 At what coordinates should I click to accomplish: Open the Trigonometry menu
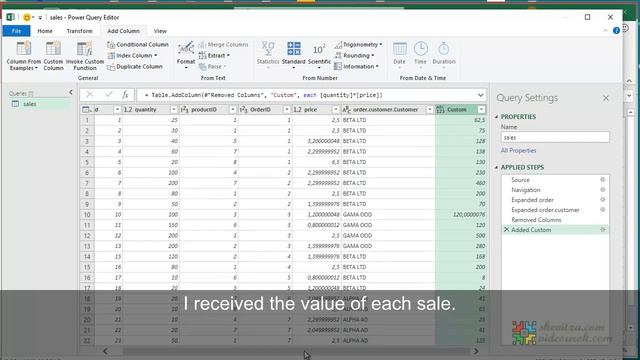358,44
